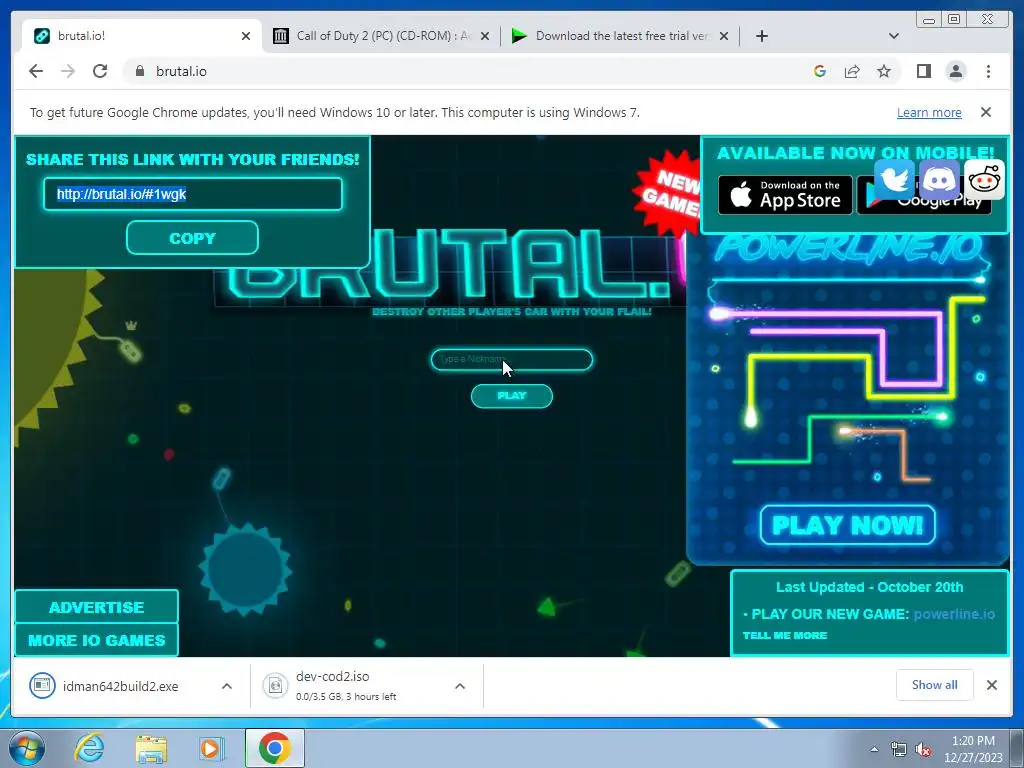Click PLAY NOW on Powerline.io ad

tap(848, 525)
